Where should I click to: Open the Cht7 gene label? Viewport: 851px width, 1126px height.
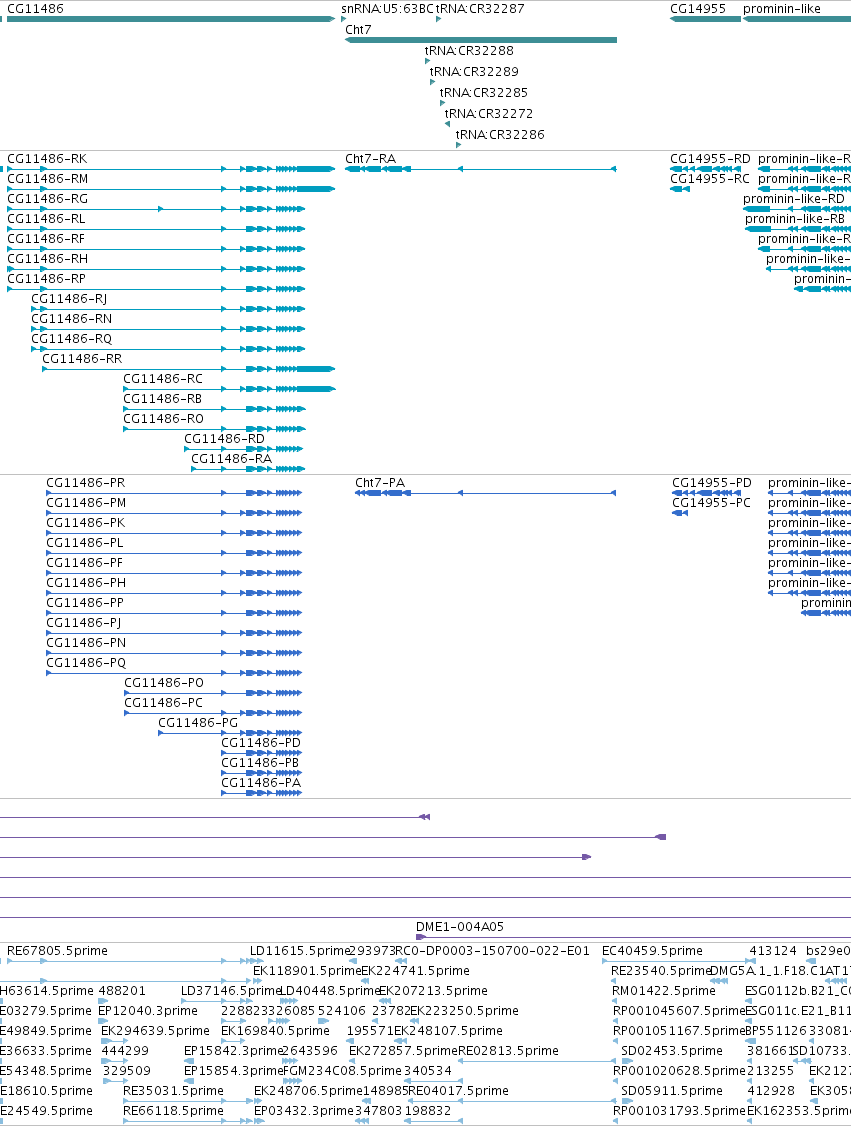358,29
